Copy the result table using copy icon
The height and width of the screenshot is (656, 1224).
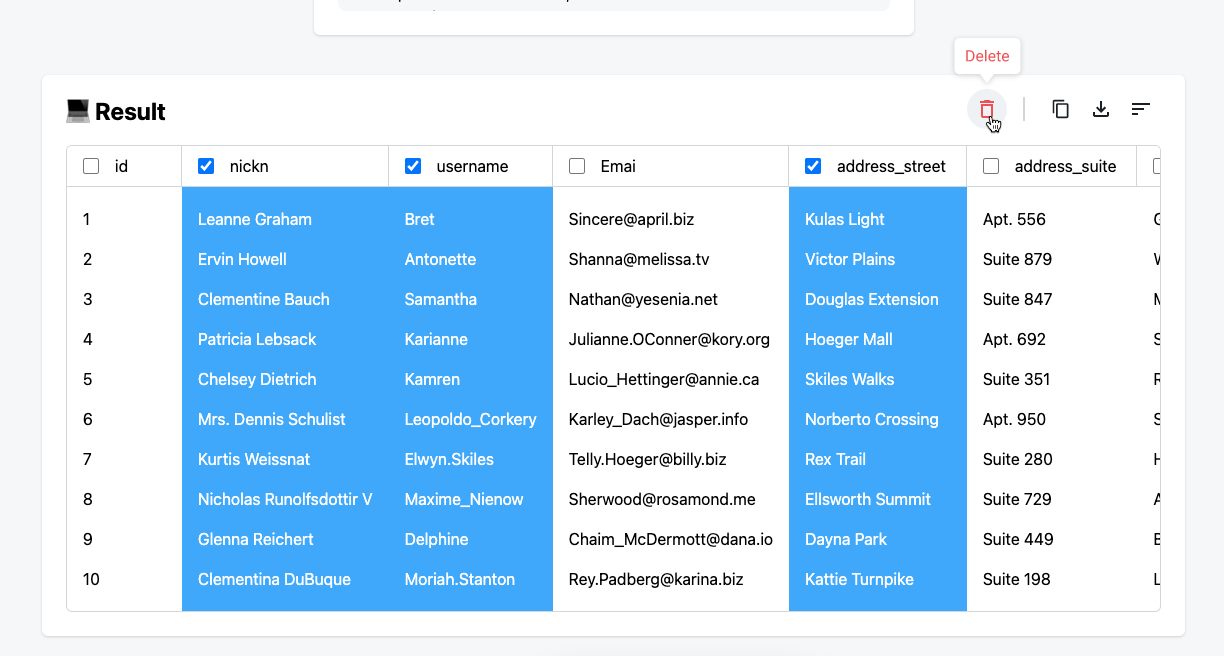pos(1061,109)
